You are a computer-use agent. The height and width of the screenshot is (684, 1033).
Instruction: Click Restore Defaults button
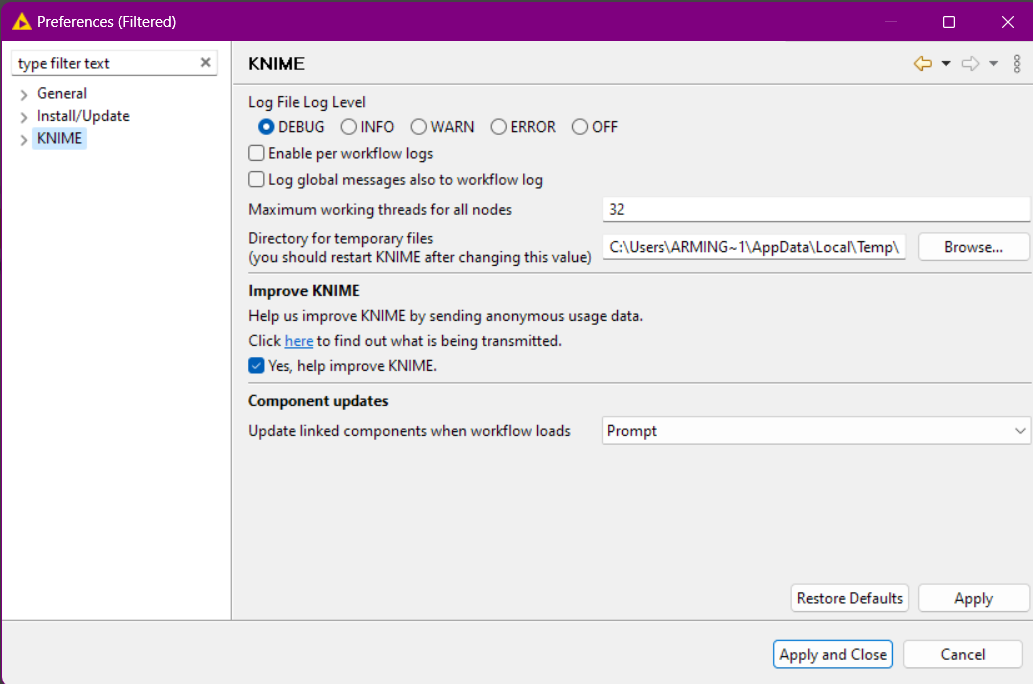click(x=849, y=598)
